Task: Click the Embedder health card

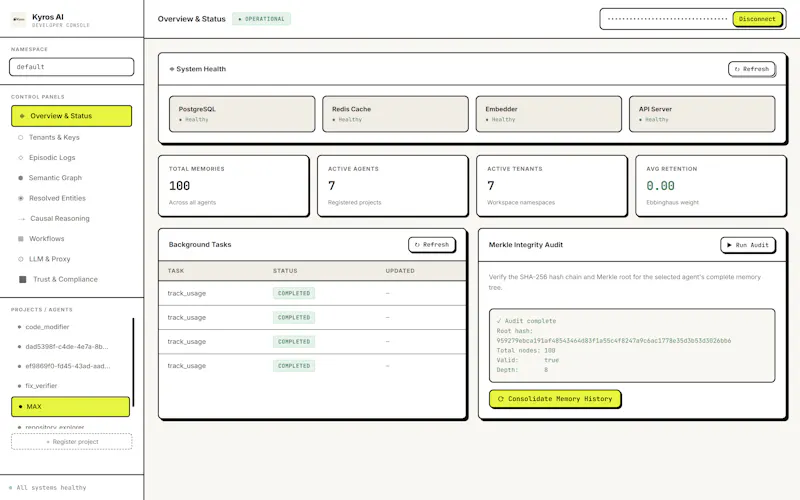Action: (x=548, y=114)
